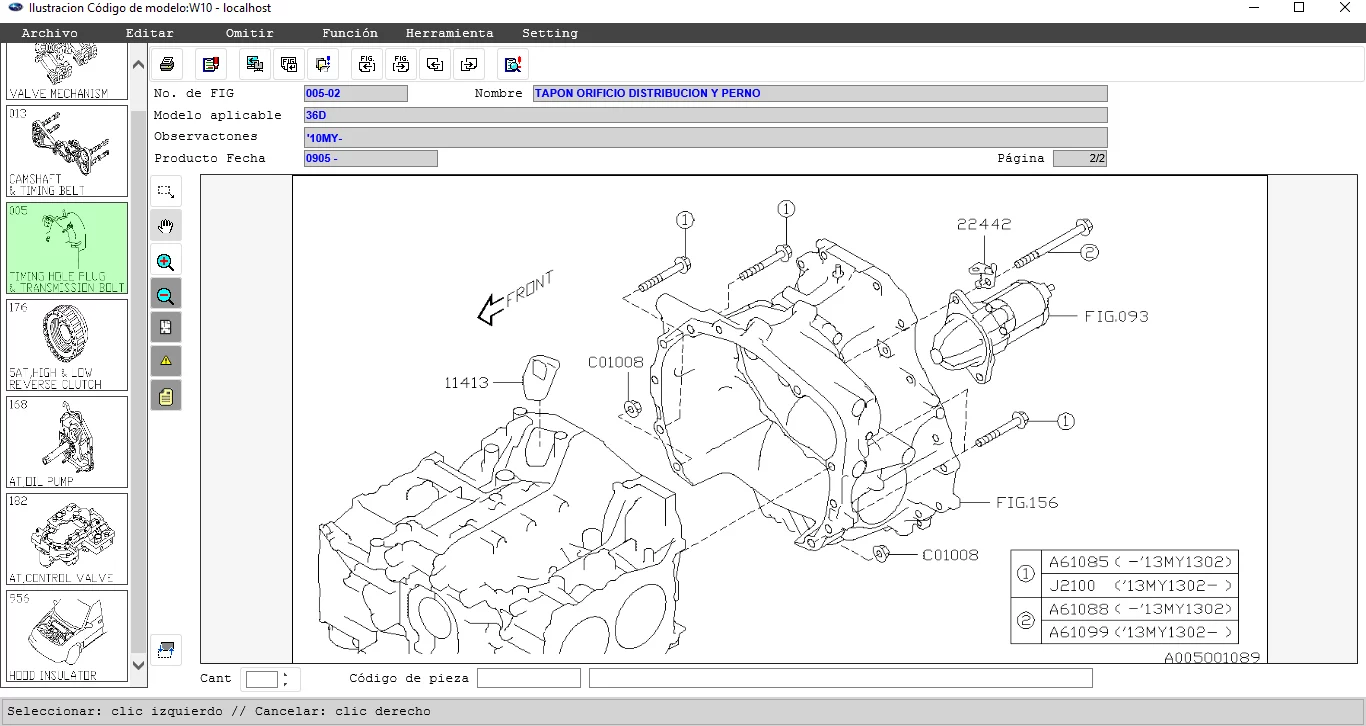1366x726 pixels.
Task: Open the yellow notes clipboard icon
Action: click(x=166, y=396)
